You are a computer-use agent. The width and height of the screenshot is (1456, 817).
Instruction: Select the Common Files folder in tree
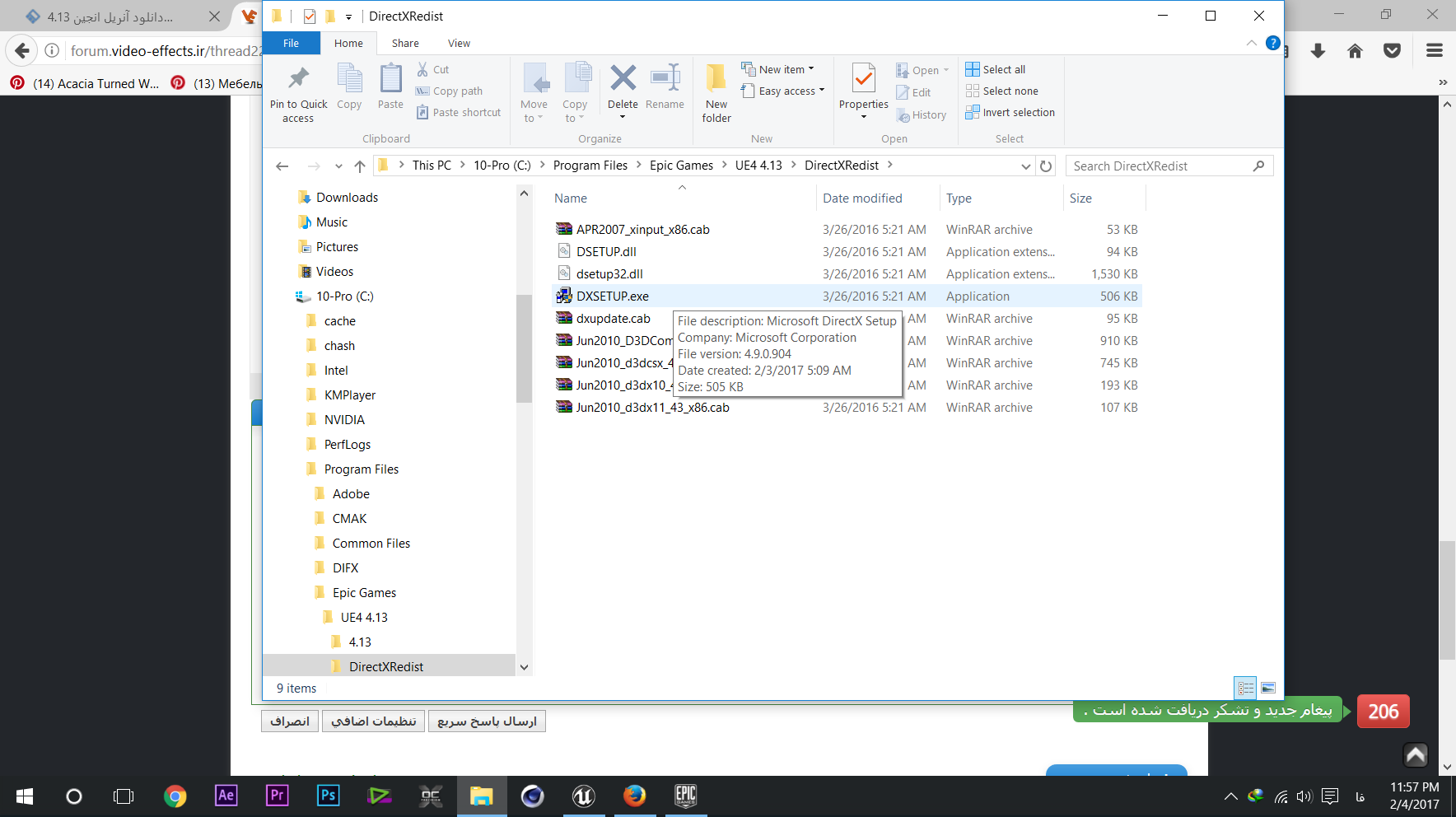click(371, 543)
